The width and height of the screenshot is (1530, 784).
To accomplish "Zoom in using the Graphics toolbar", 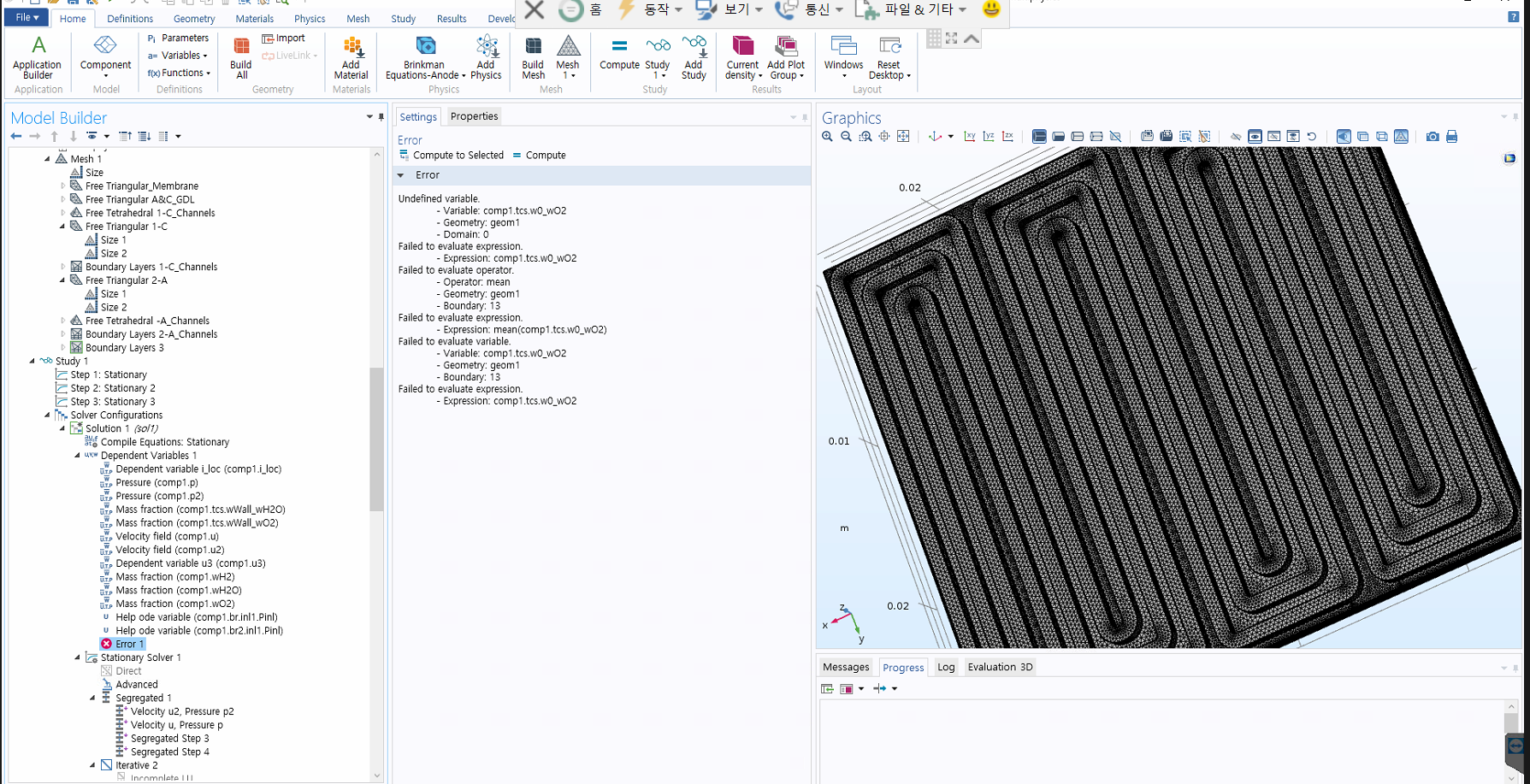I will [827, 137].
